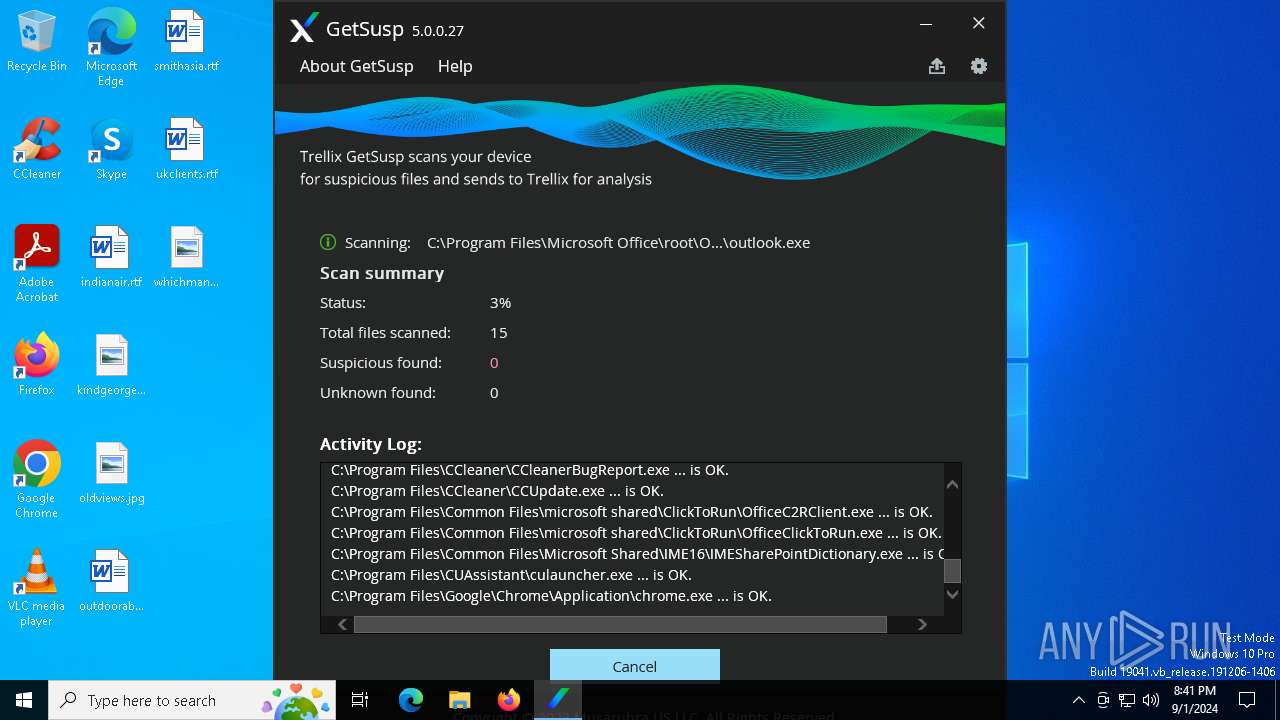Select the Adobe Acrobat desktop shortcut
The height and width of the screenshot is (720, 1280).
click(x=37, y=264)
